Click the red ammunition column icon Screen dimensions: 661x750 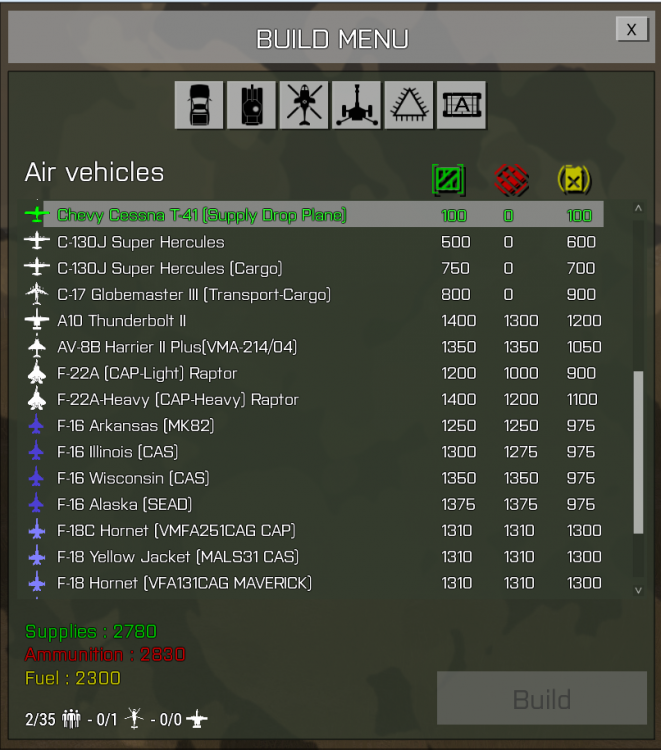tap(511, 180)
